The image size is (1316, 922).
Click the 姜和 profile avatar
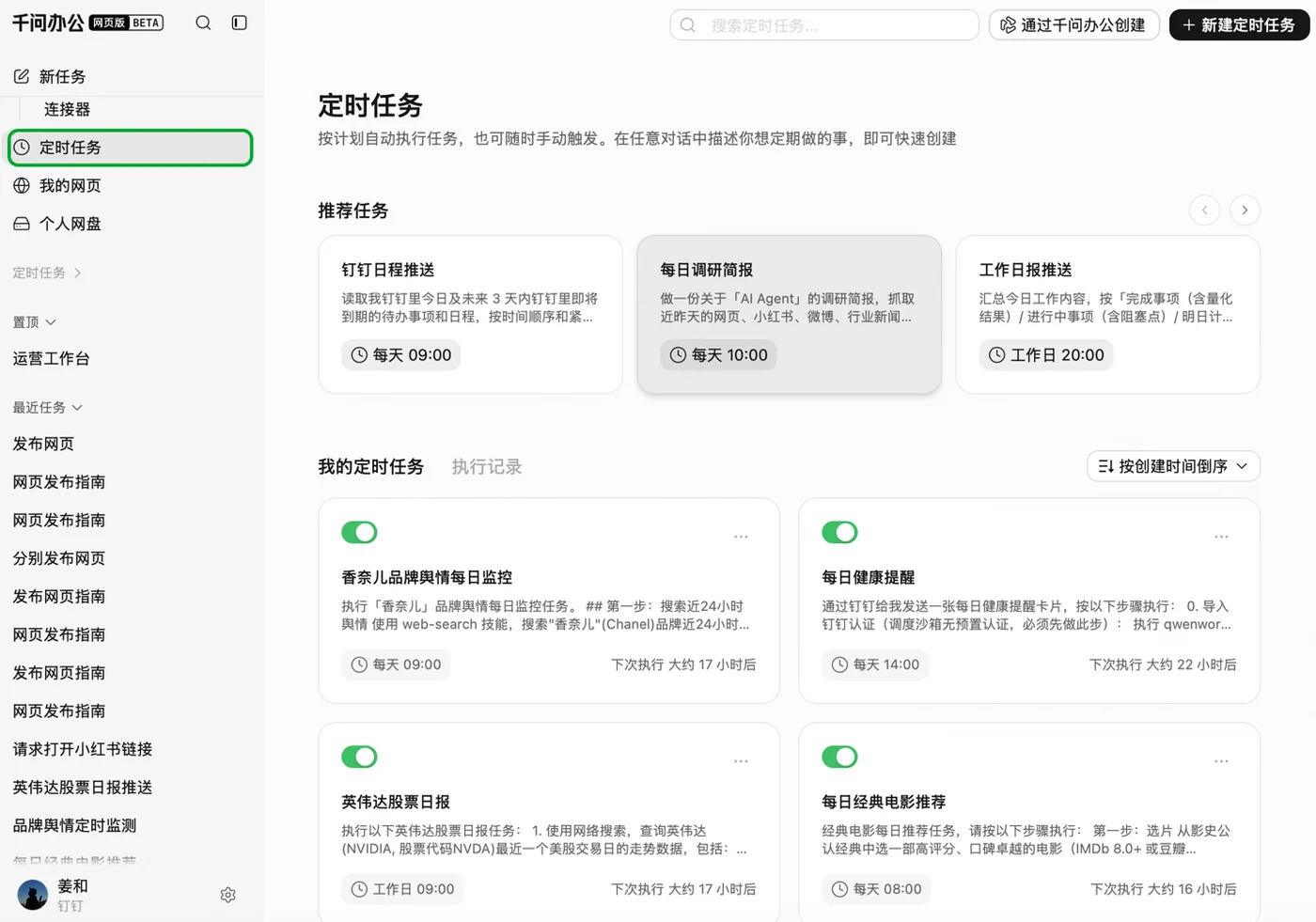(x=33, y=895)
